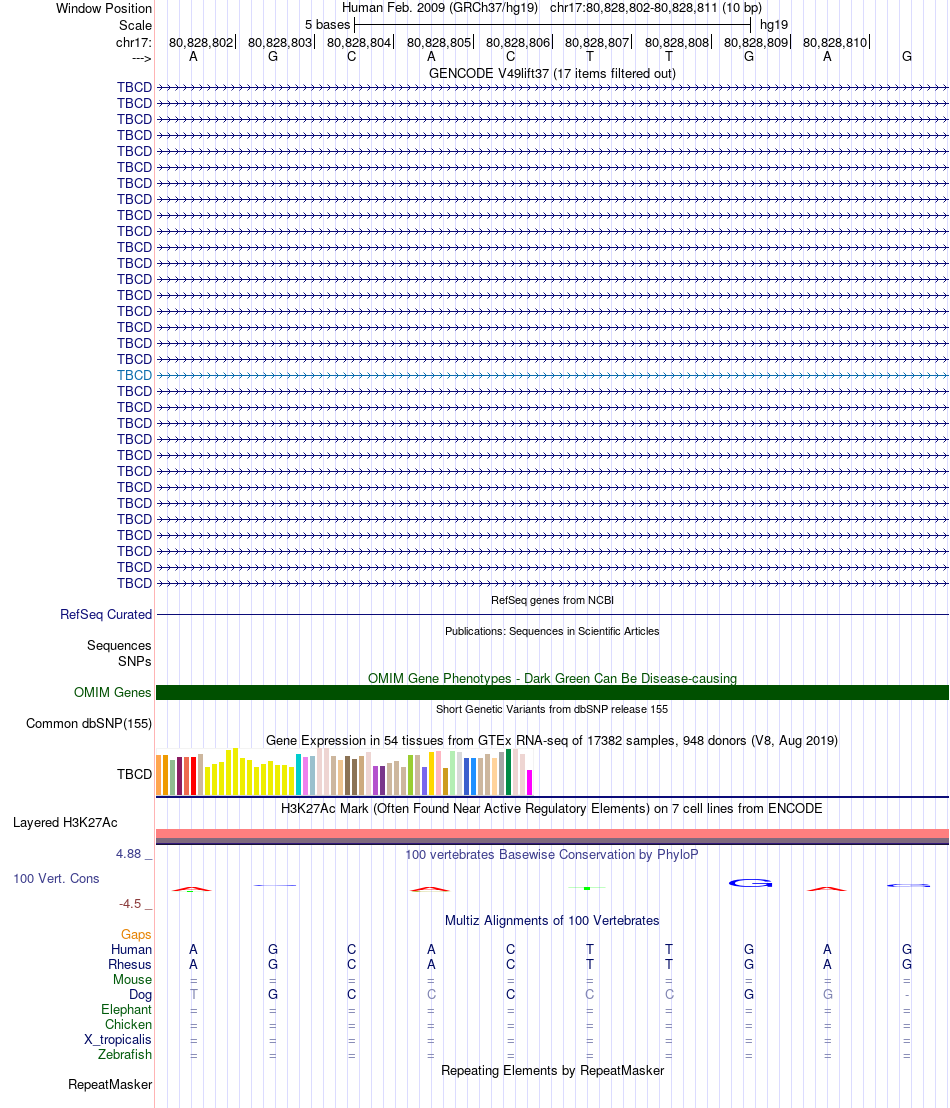This screenshot has width=950, height=1108.
Task: Click the '5 bases' scale bar label
Action: [327, 25]
